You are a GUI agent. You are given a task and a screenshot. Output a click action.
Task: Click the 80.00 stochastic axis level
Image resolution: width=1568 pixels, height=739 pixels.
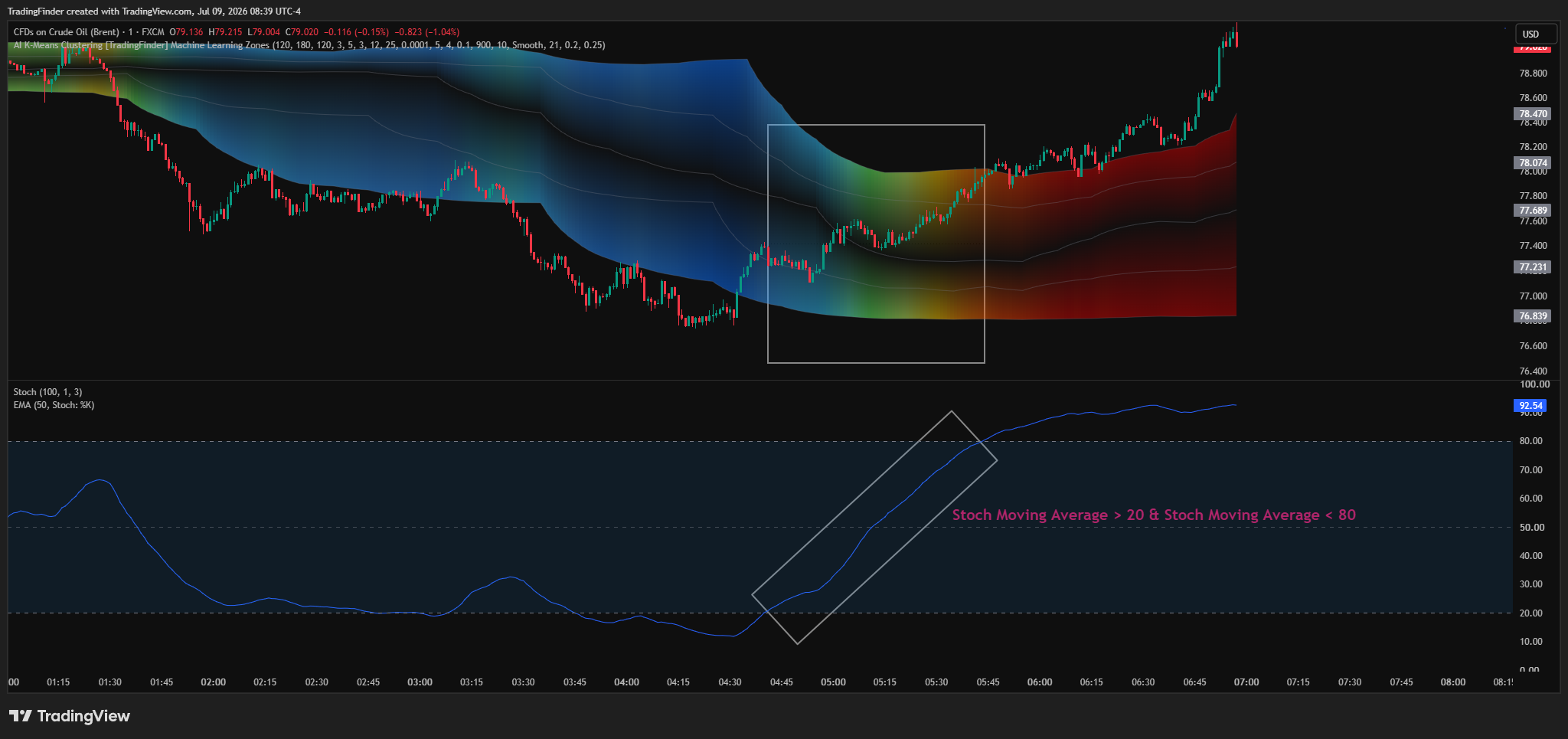tap(1531, 441)
